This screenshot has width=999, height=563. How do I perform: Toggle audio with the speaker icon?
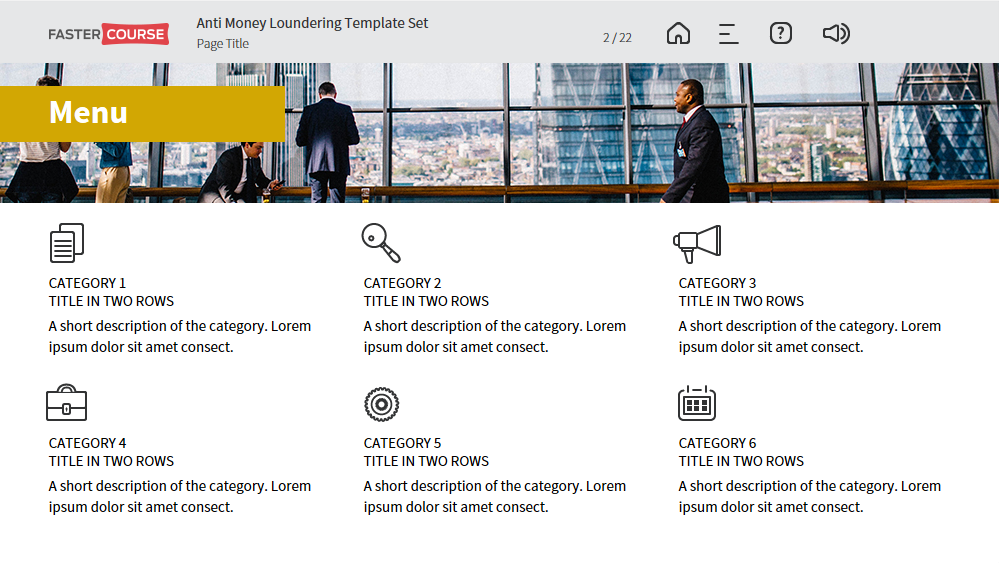(836, 33)
